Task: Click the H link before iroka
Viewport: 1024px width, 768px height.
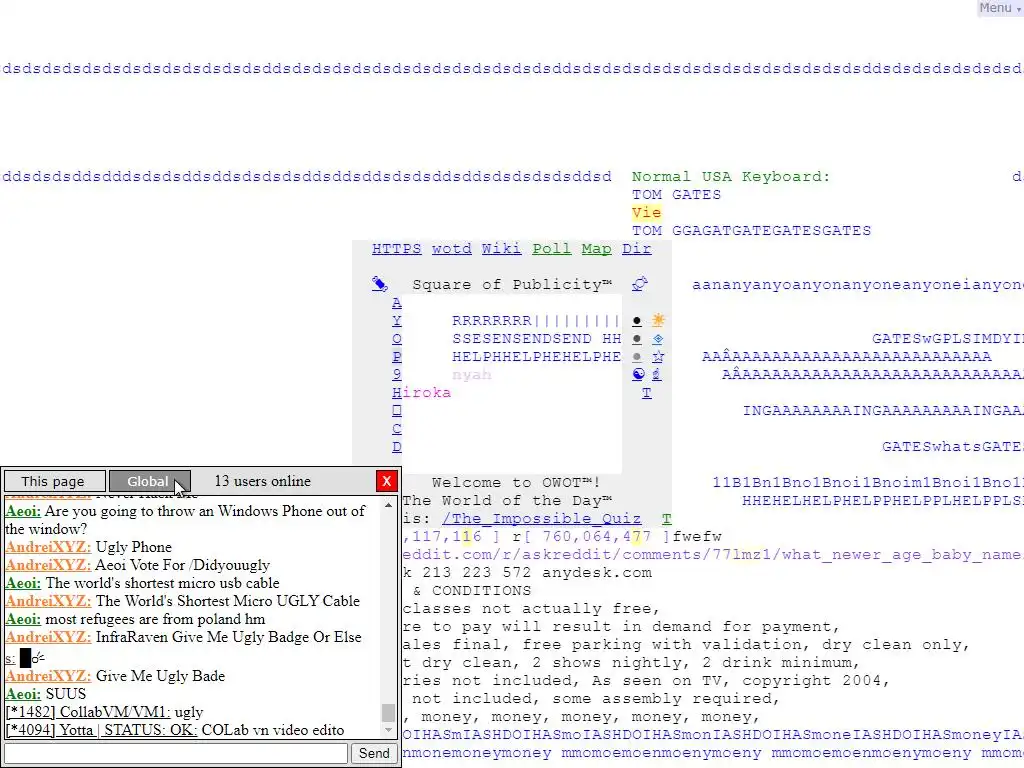Action: (x=396, y=392)
